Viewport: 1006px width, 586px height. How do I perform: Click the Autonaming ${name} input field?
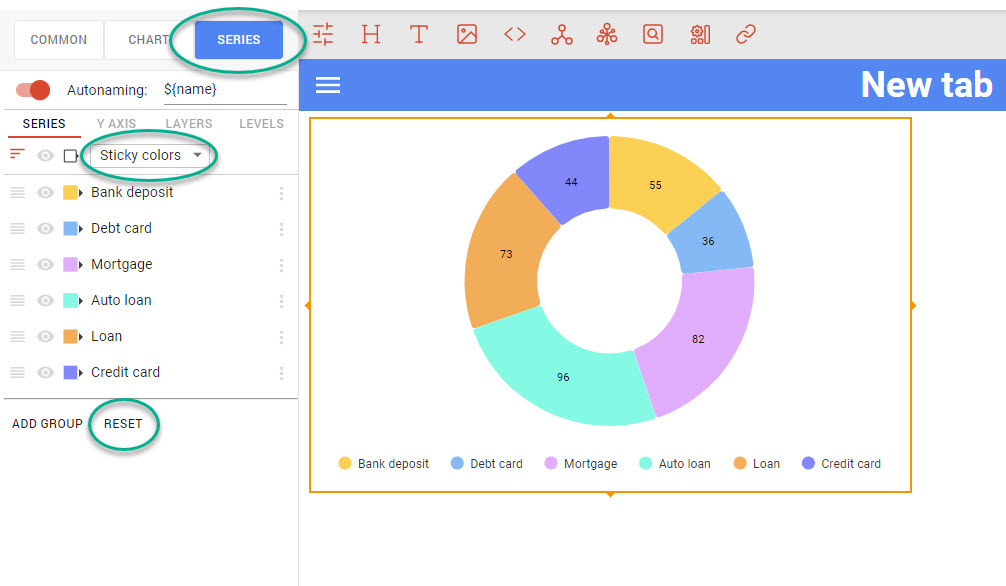point(224,90)
